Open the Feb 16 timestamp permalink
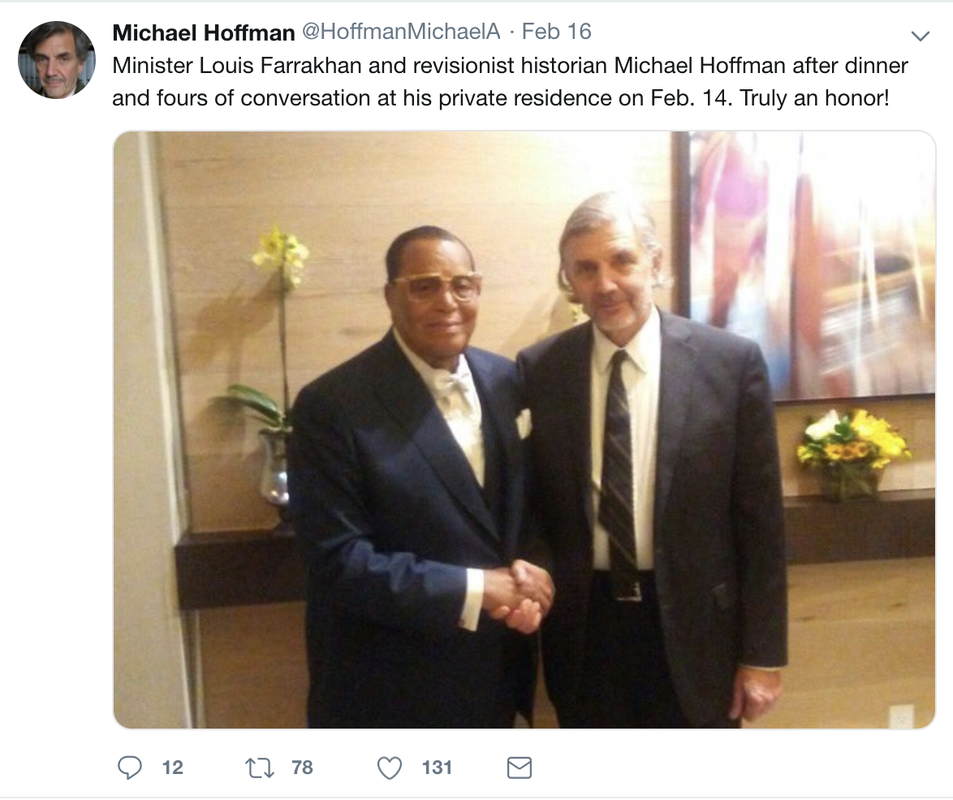Viewport: 953px width, 800px height. 556,32
